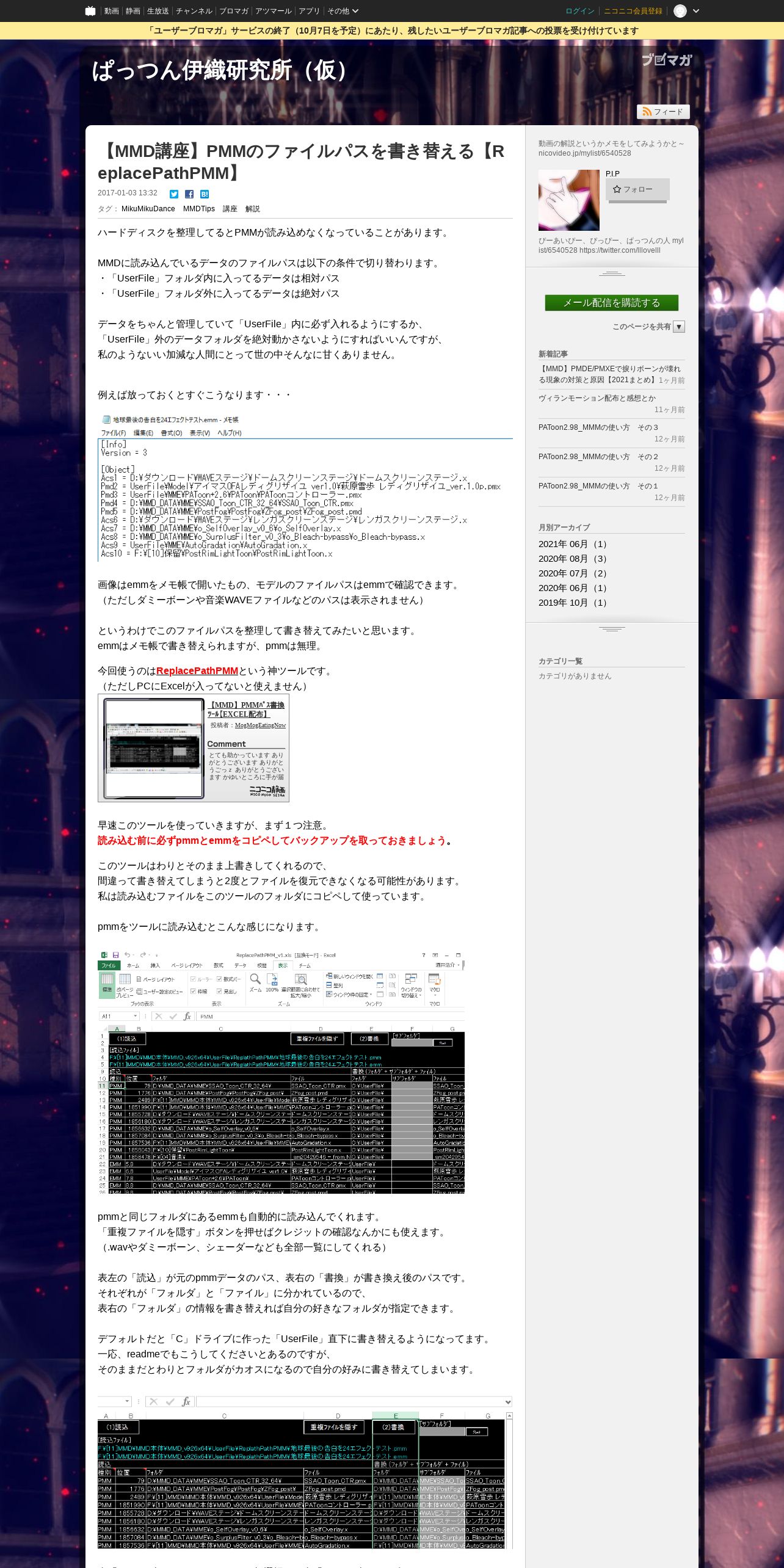Open archive 2020年 06月（1）

574,588
